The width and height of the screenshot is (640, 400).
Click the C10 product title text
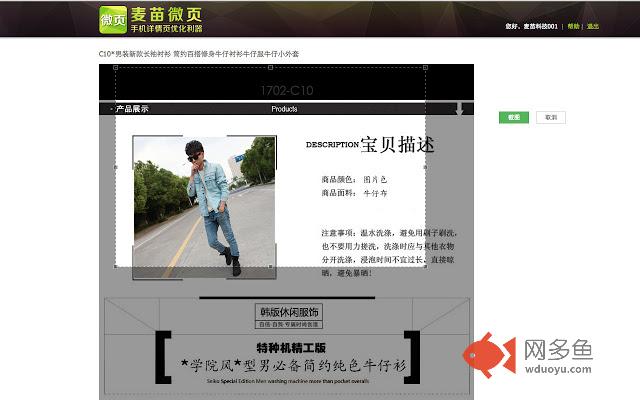point(199,54)
